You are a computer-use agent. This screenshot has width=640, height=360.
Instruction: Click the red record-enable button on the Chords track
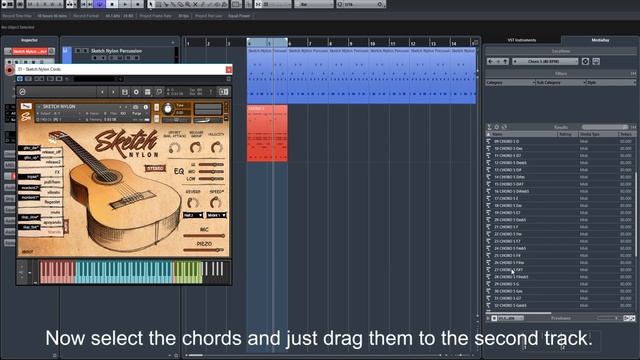[x=9, y=70]
